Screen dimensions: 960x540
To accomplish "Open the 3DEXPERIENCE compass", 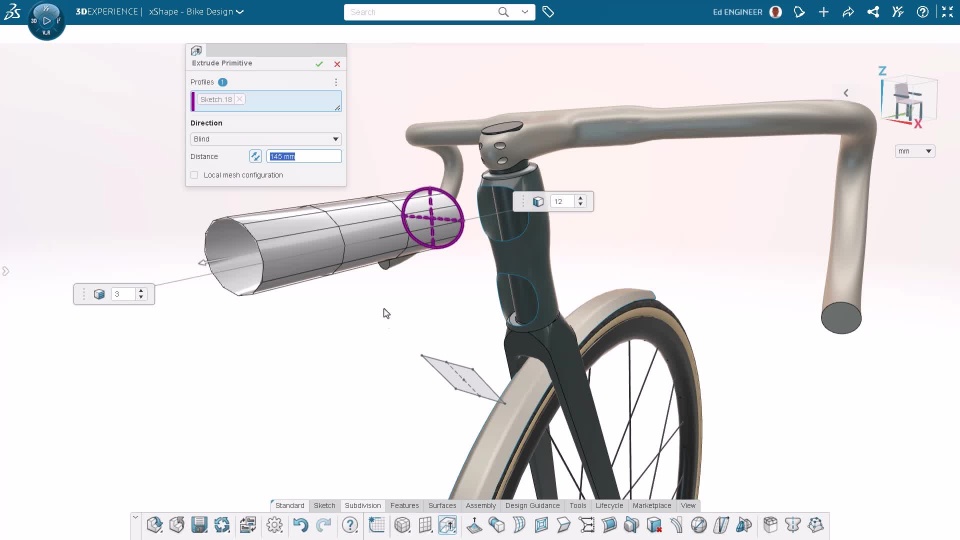I will pyautogui.click(x=47, y=21).
